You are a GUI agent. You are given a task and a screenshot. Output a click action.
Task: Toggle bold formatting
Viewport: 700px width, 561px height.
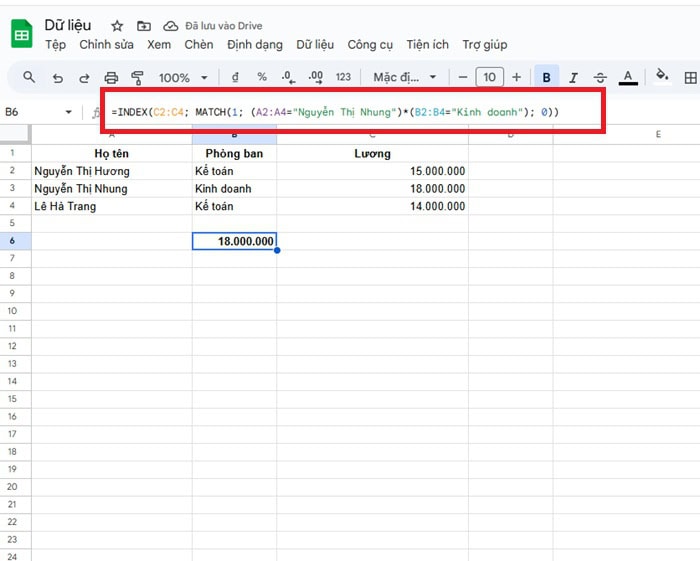click(547, 77)
